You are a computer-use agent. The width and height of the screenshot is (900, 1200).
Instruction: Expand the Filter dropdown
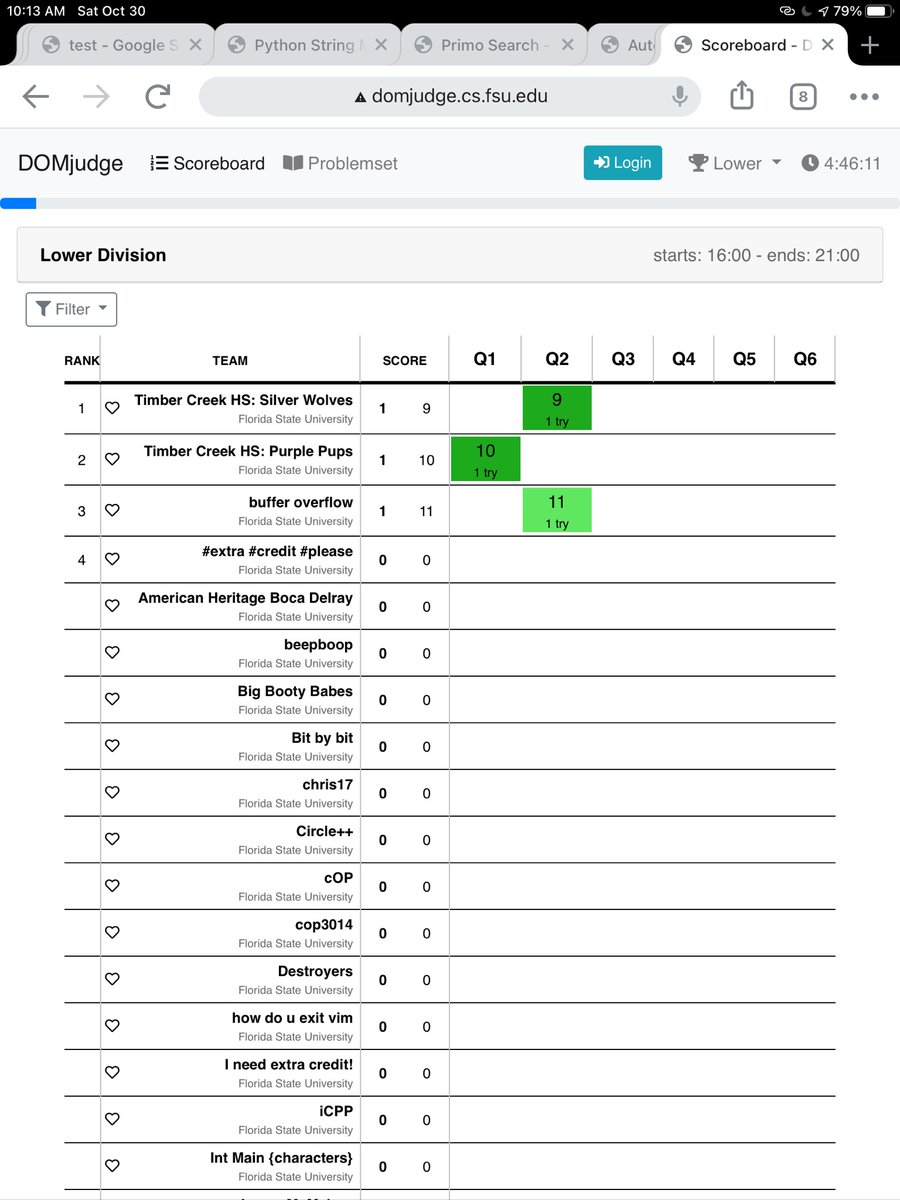click(x=71, y=309)
